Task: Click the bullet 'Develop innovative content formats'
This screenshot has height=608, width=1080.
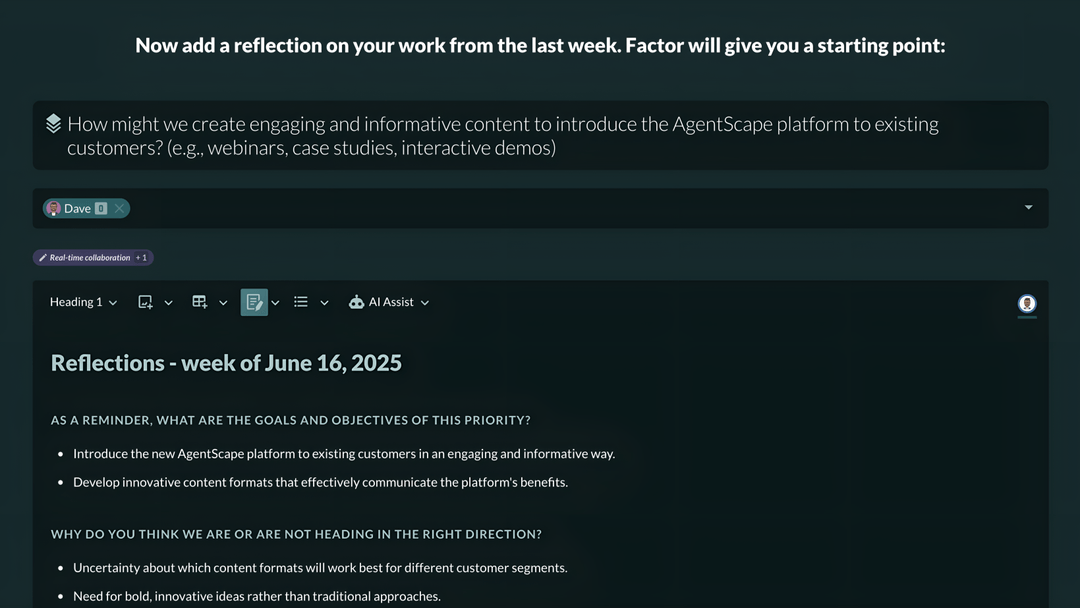Action: pos(320,482)
